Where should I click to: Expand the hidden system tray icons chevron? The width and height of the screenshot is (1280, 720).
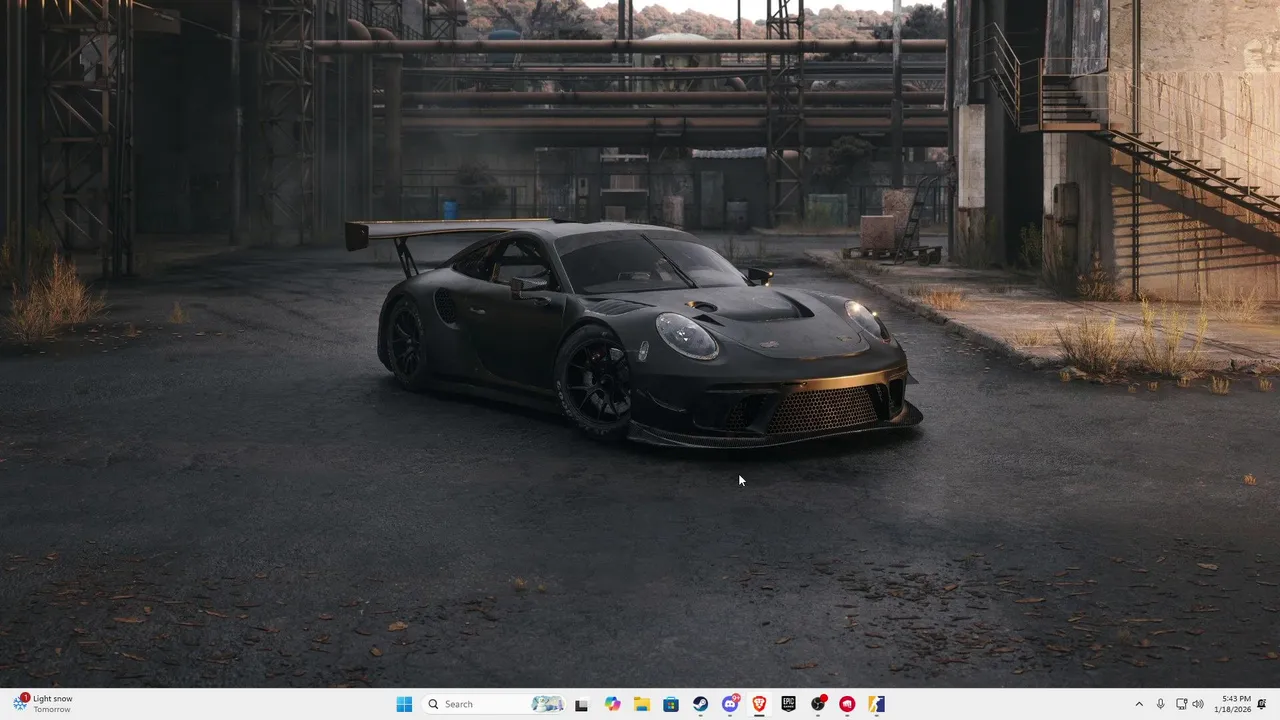coord(1139,704)
